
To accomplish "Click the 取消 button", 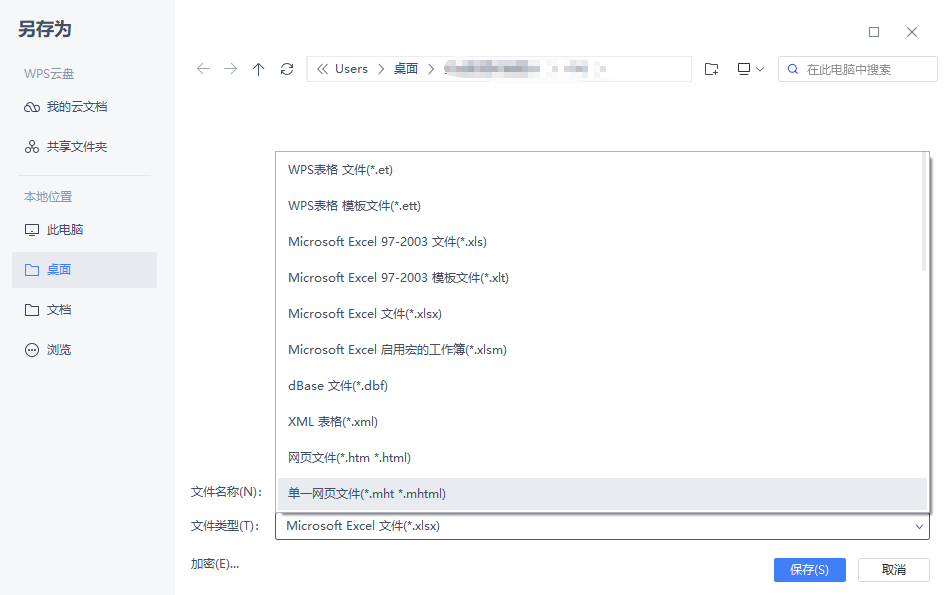I will pos(894,570).
